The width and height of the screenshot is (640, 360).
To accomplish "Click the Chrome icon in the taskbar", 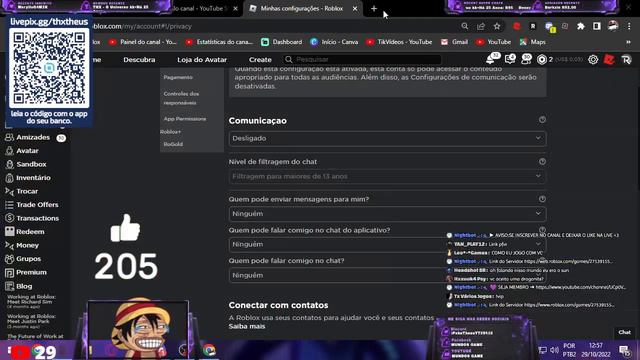I will coord(209,350).
